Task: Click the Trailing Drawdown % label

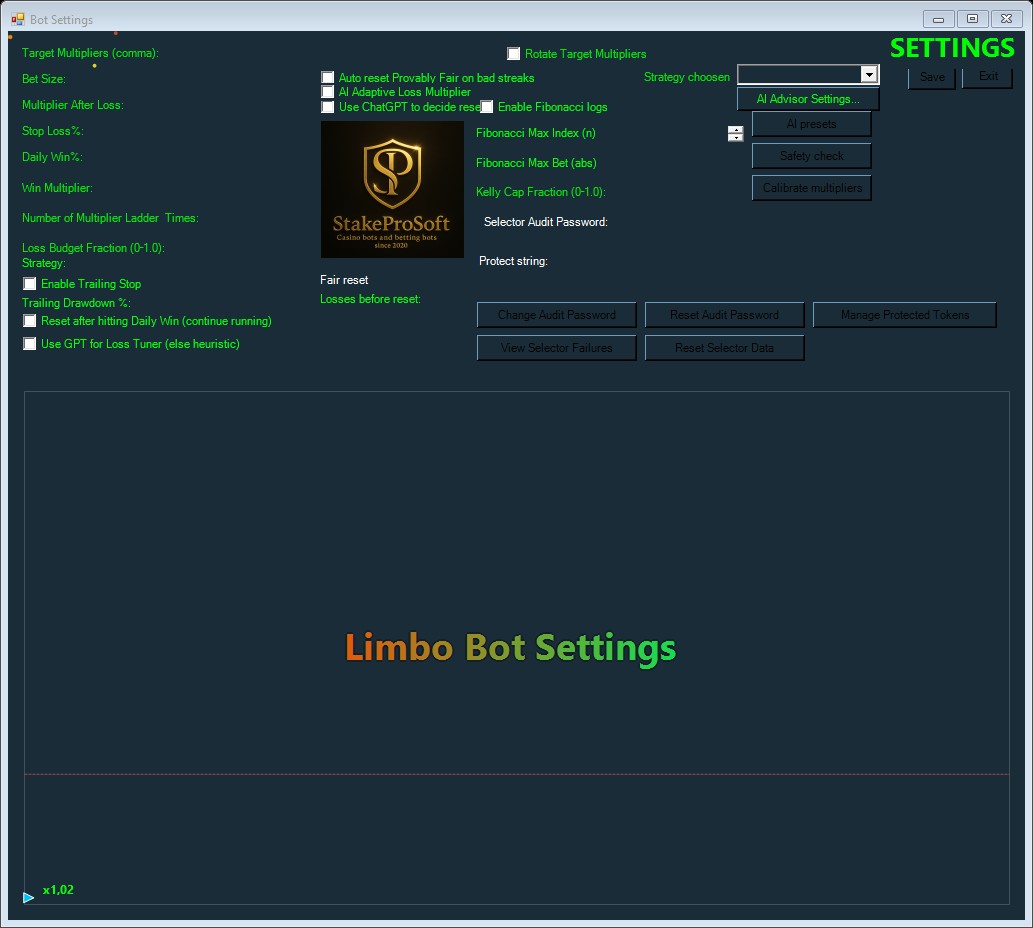Action: [76, 303]
